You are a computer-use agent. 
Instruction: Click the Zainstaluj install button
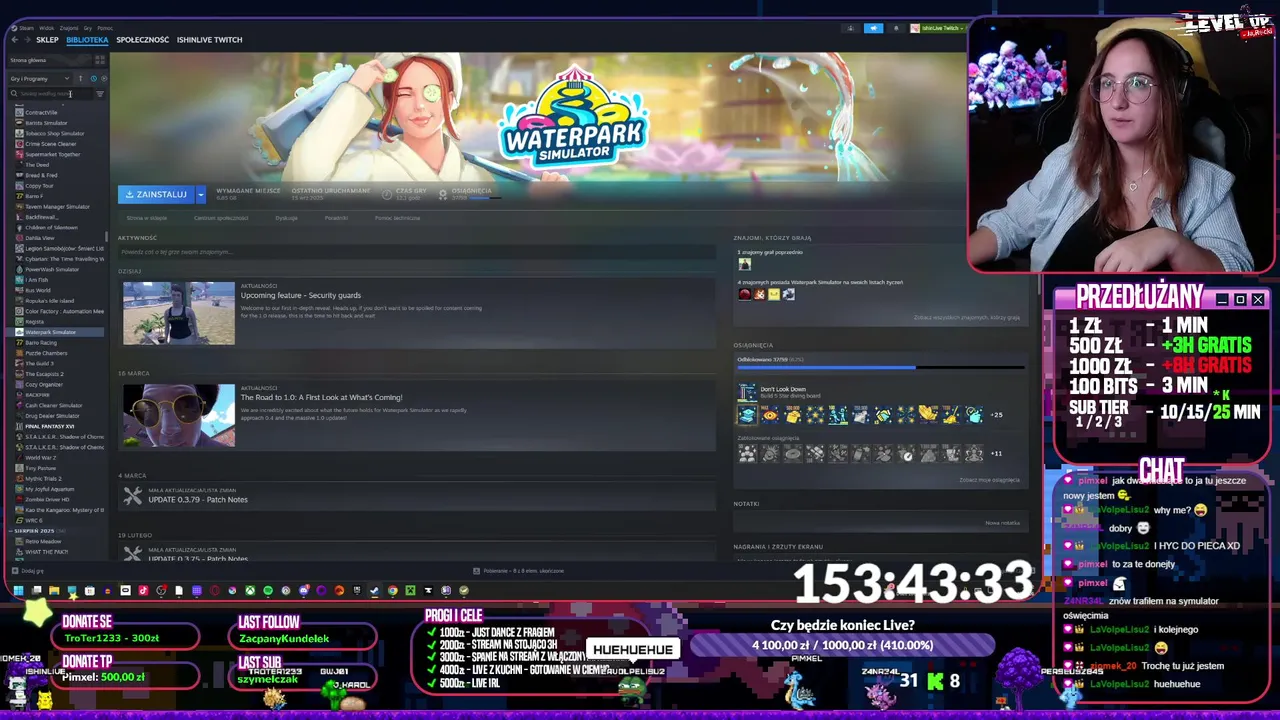tap(156, 194)
